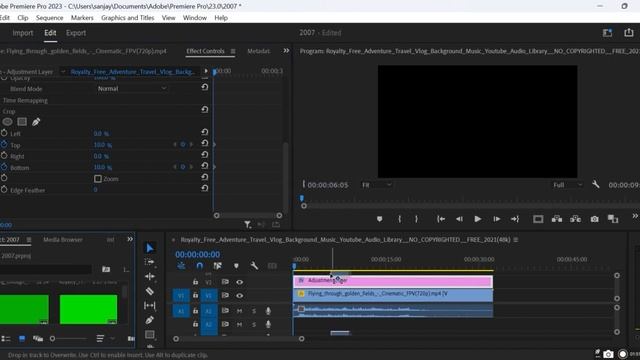Open the Program monitor button overflow chevron

coord(635,216)
